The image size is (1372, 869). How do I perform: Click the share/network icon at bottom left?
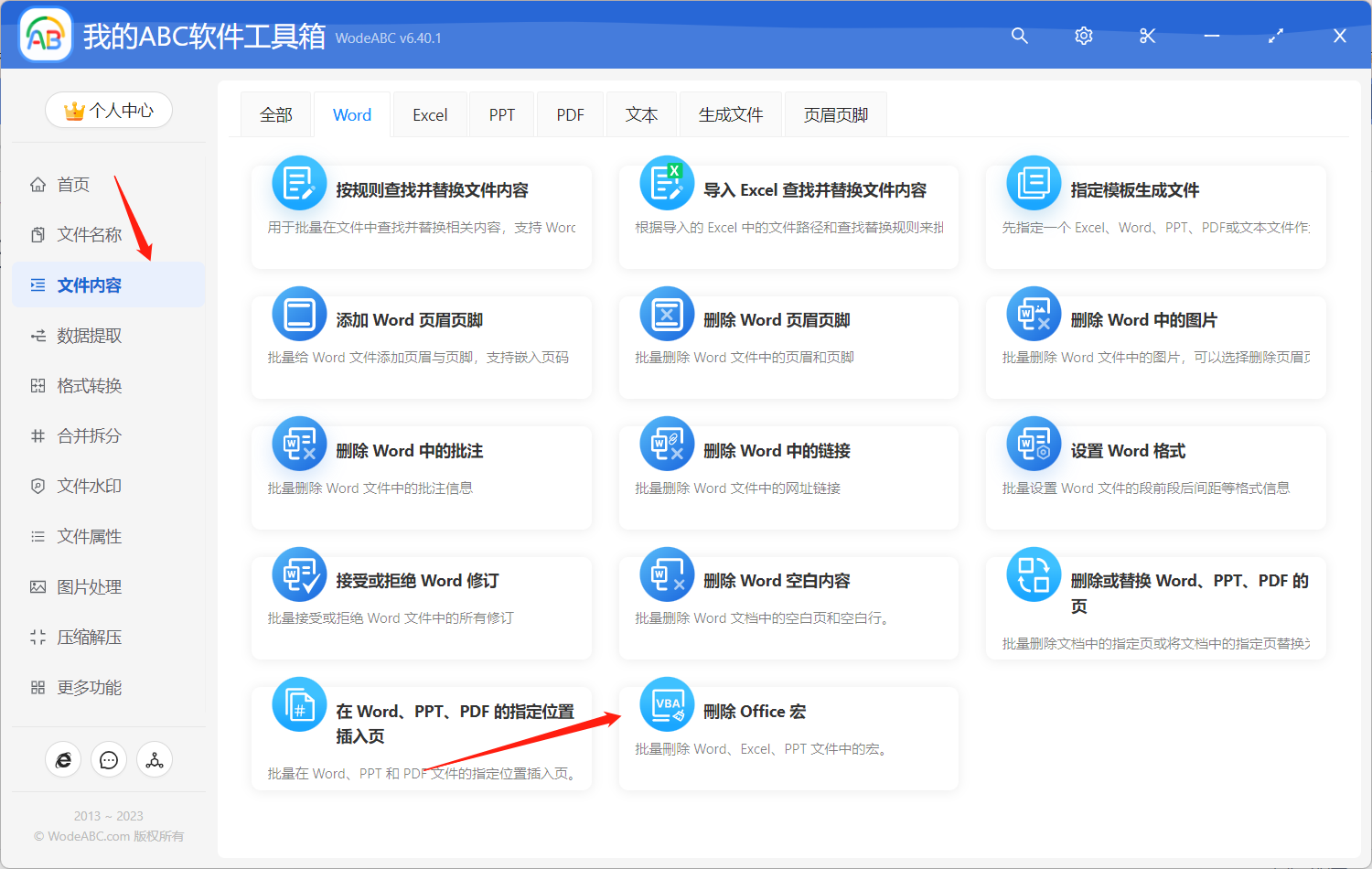tap(155, 759)
